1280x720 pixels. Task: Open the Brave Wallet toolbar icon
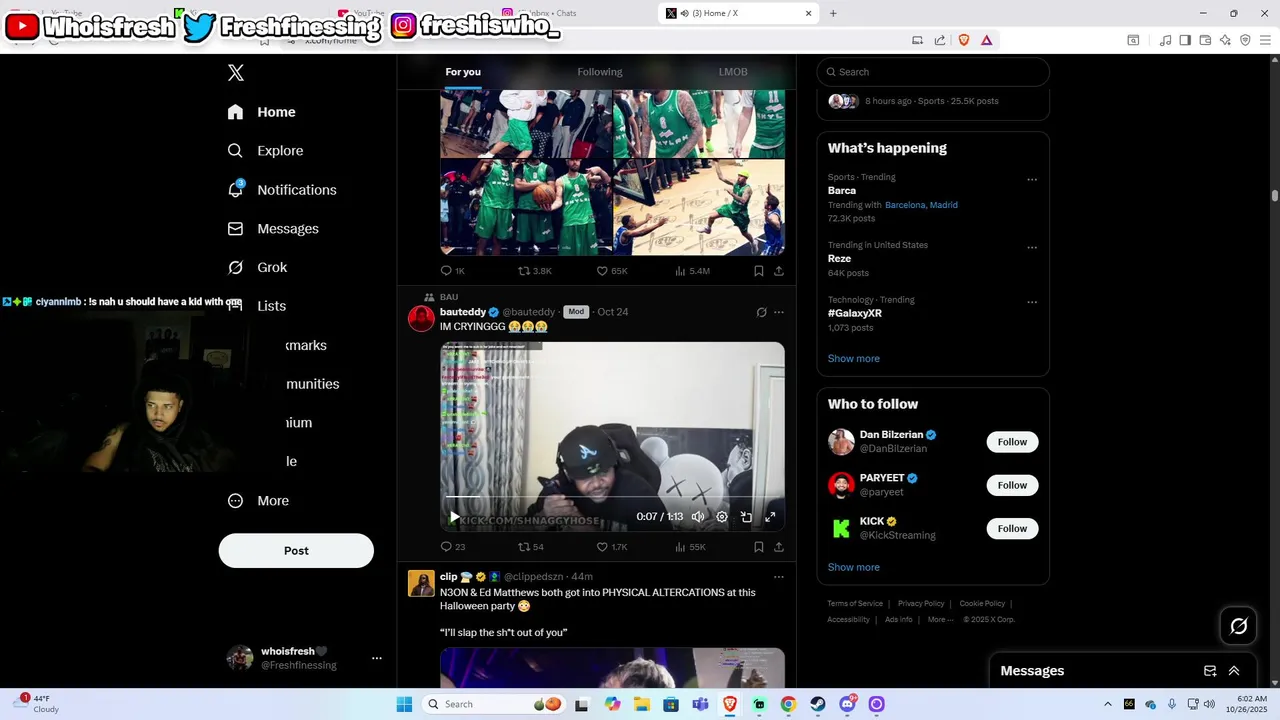coord(1205,40)
